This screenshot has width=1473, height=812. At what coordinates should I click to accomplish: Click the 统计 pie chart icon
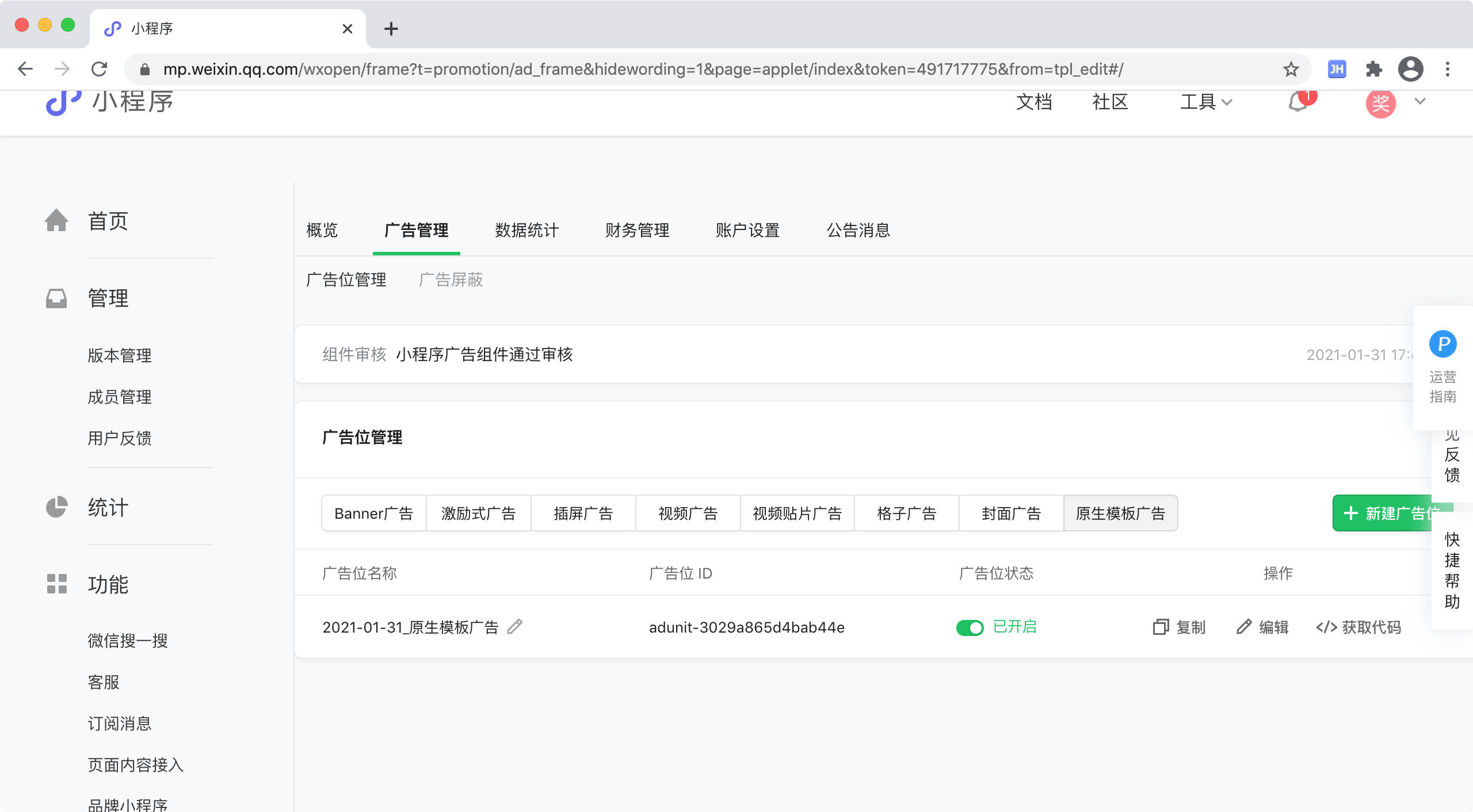[56, 507]
